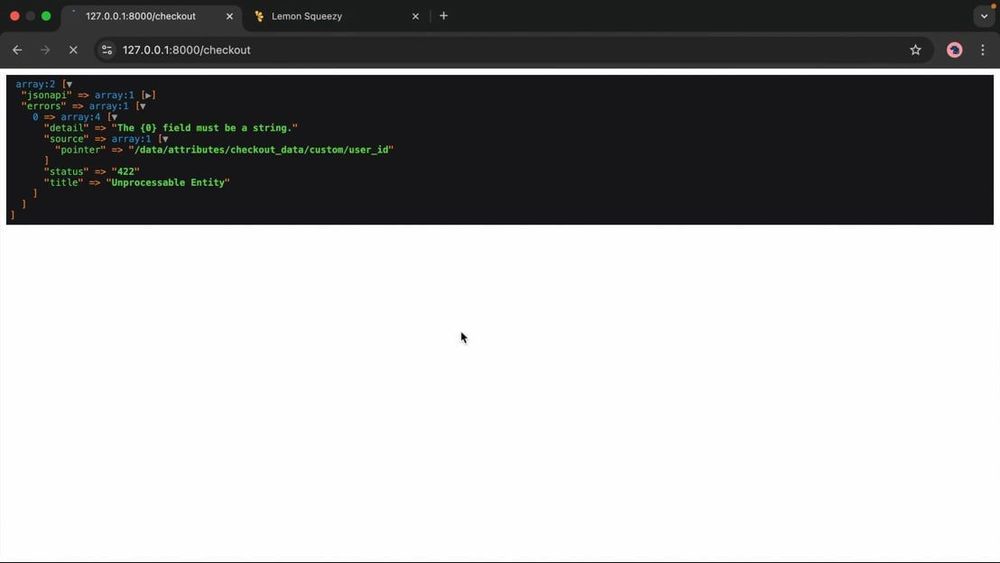Collapse the "source" array
The image size is (1000, 563).
pos(165,138)
